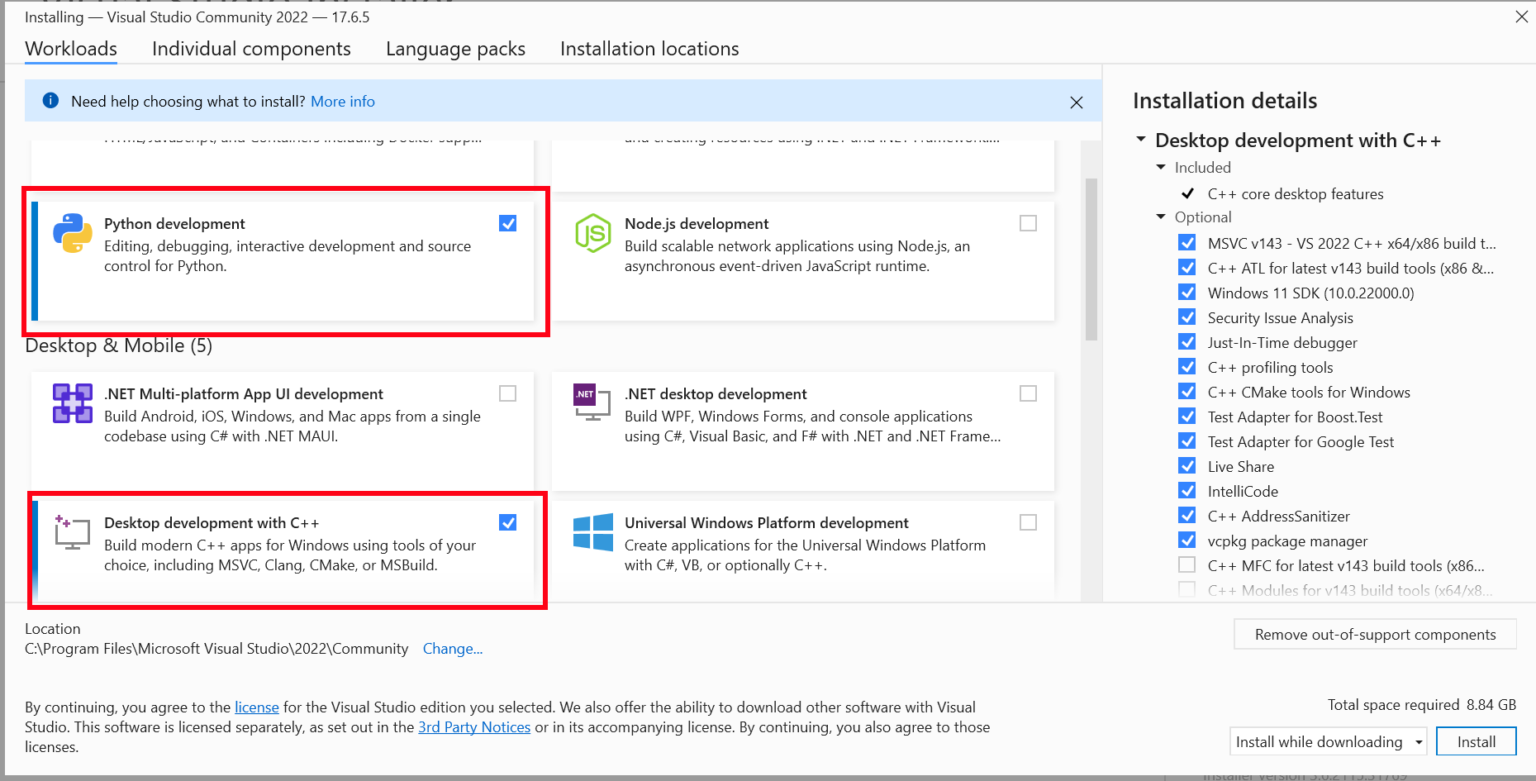Open the Language packs tab
The height and width of the screenshot is (781, 1536).
click(455, 49)
